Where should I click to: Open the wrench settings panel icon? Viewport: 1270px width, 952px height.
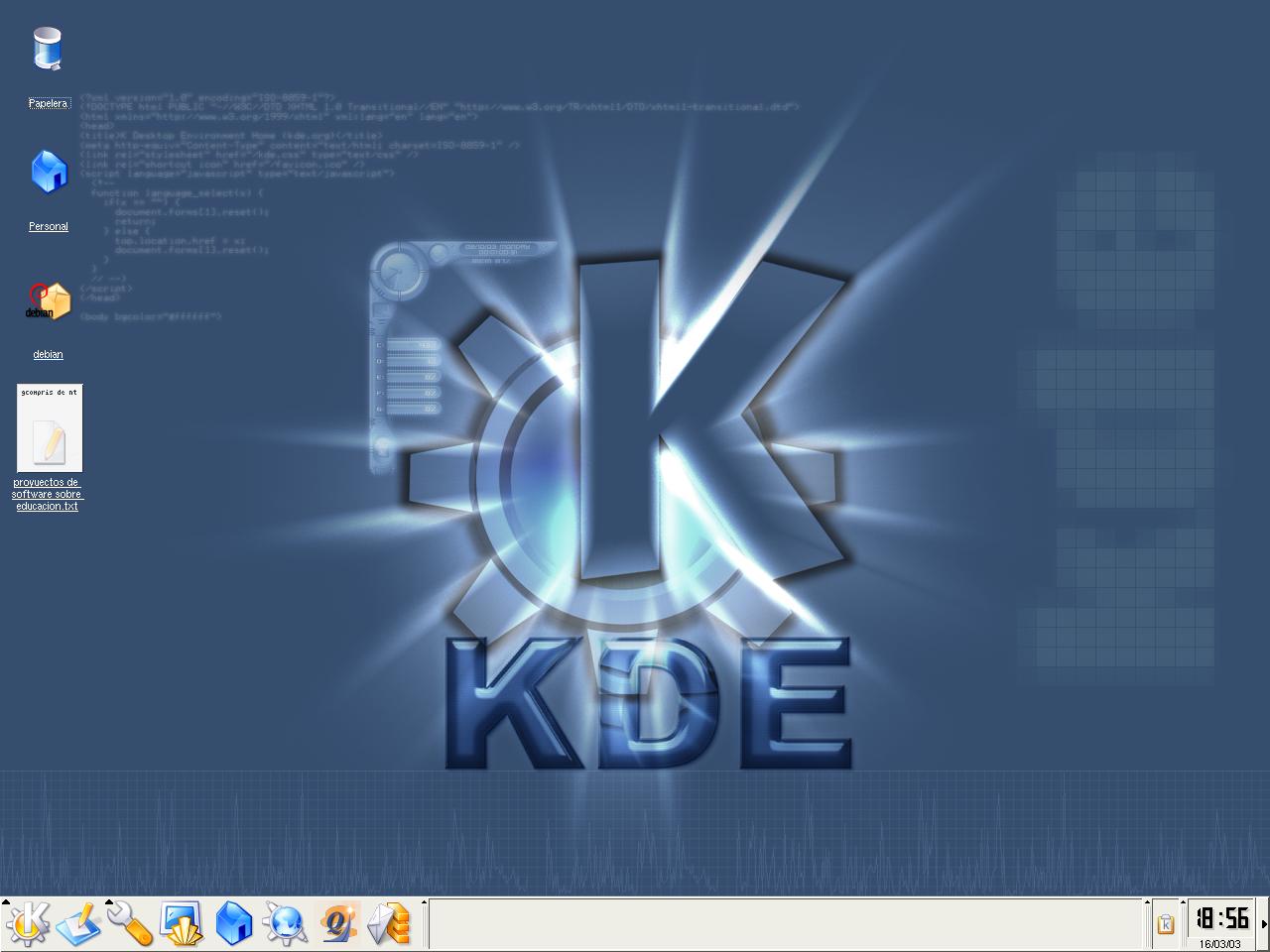pyautogui.click(x=130, y=925)
